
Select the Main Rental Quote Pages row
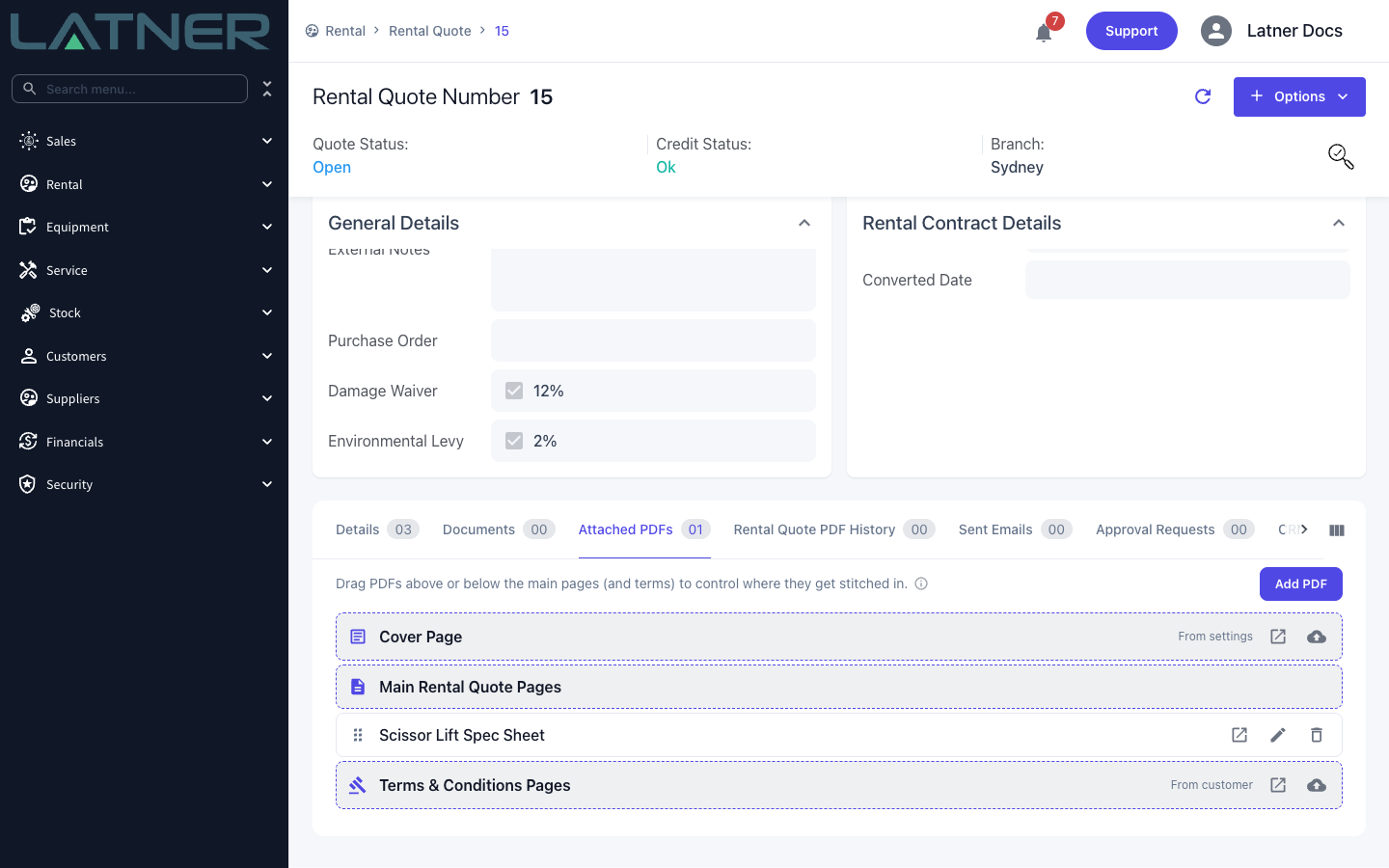pos(839,687)
